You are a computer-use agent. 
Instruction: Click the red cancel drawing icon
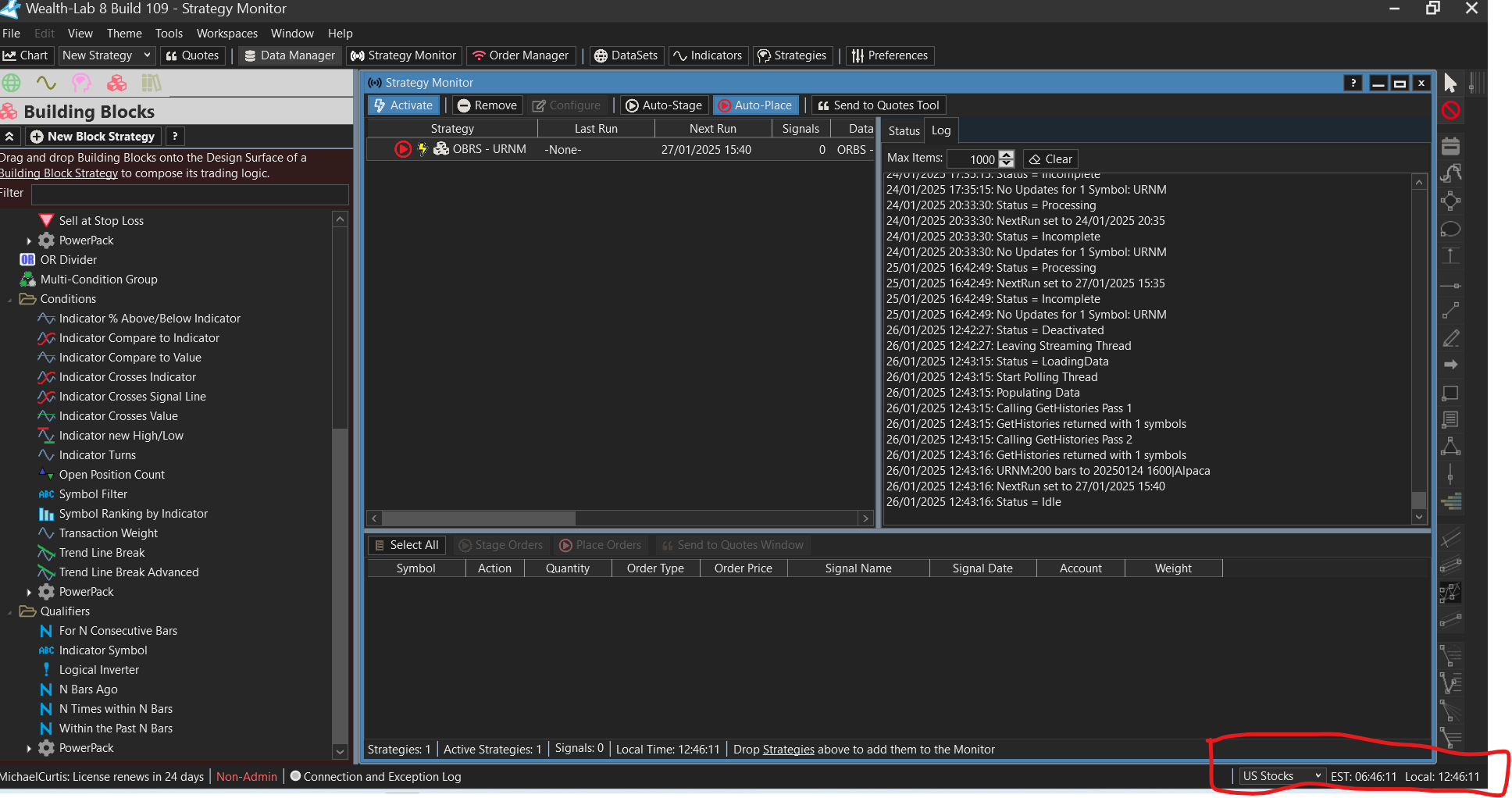pyautogui.click(x=1450, y=111)
